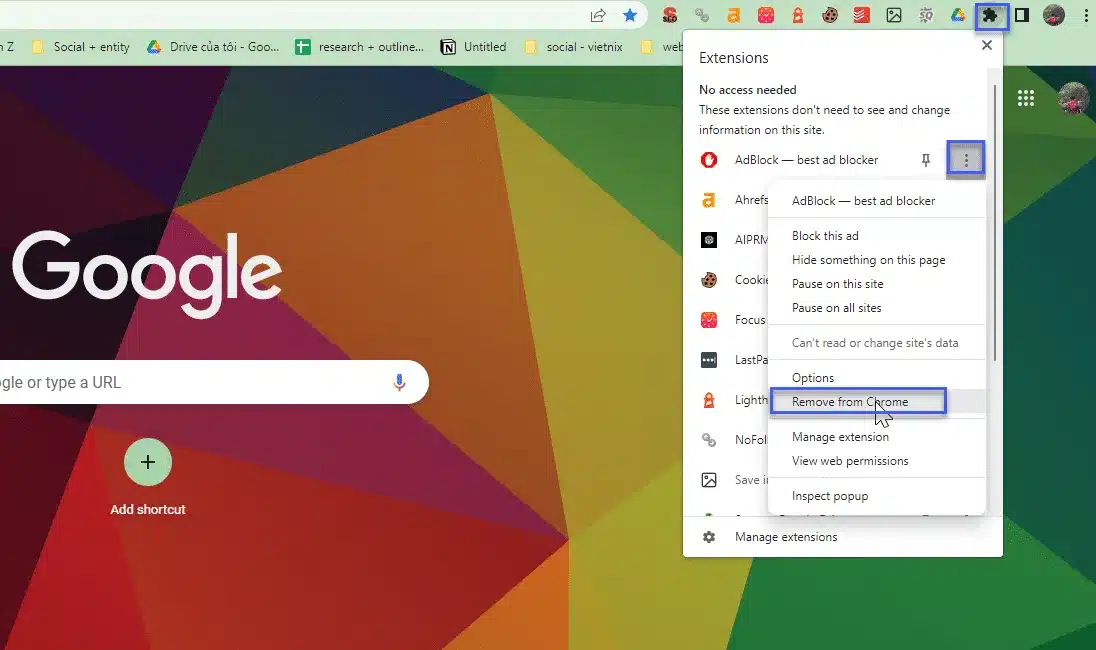This screenshot has width=1096, height=650.
Task: Click the SQ extension icon in toolbar
Action: [925, 15]
